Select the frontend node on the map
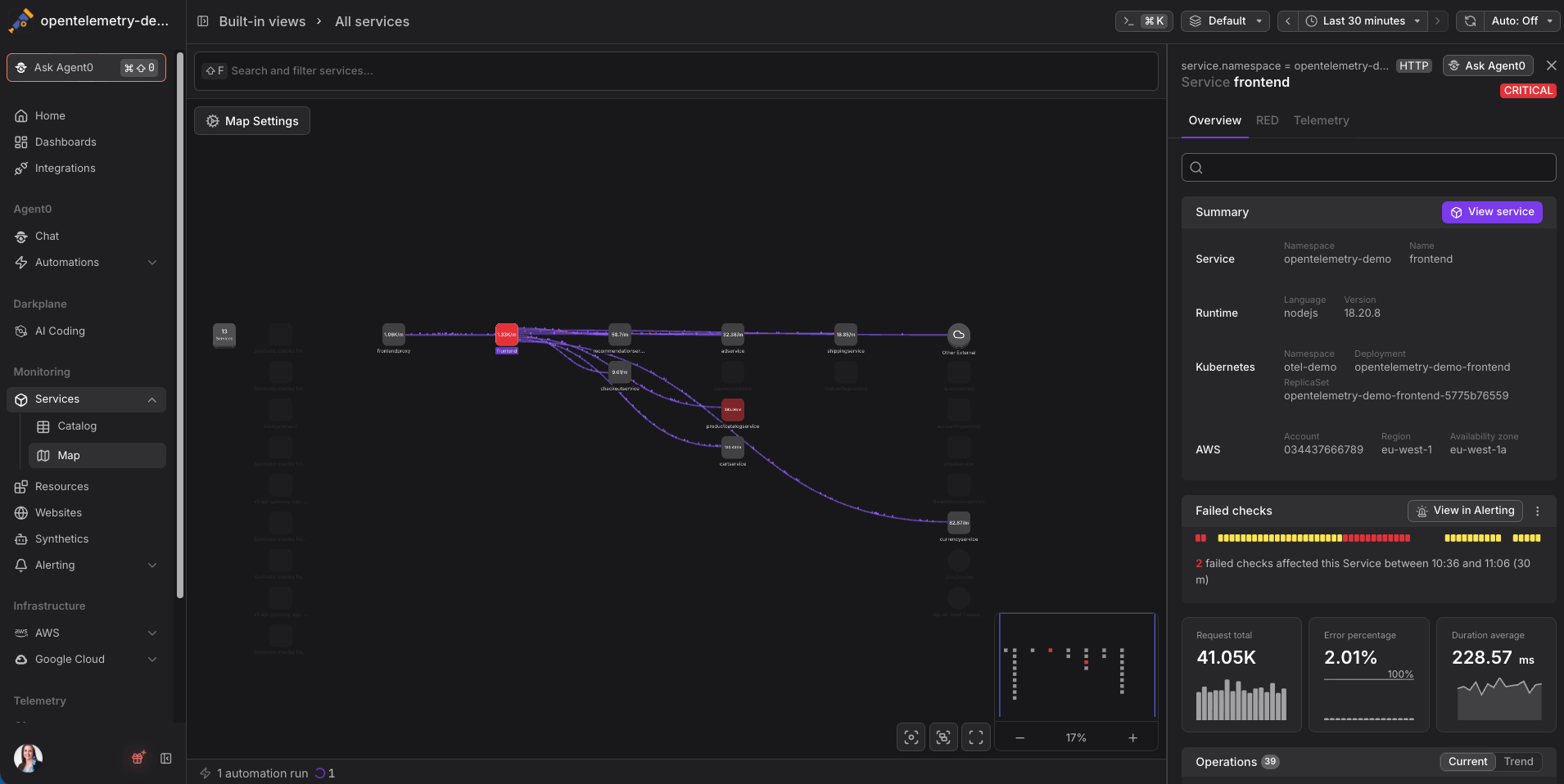1564x784 pixels. 507,334
